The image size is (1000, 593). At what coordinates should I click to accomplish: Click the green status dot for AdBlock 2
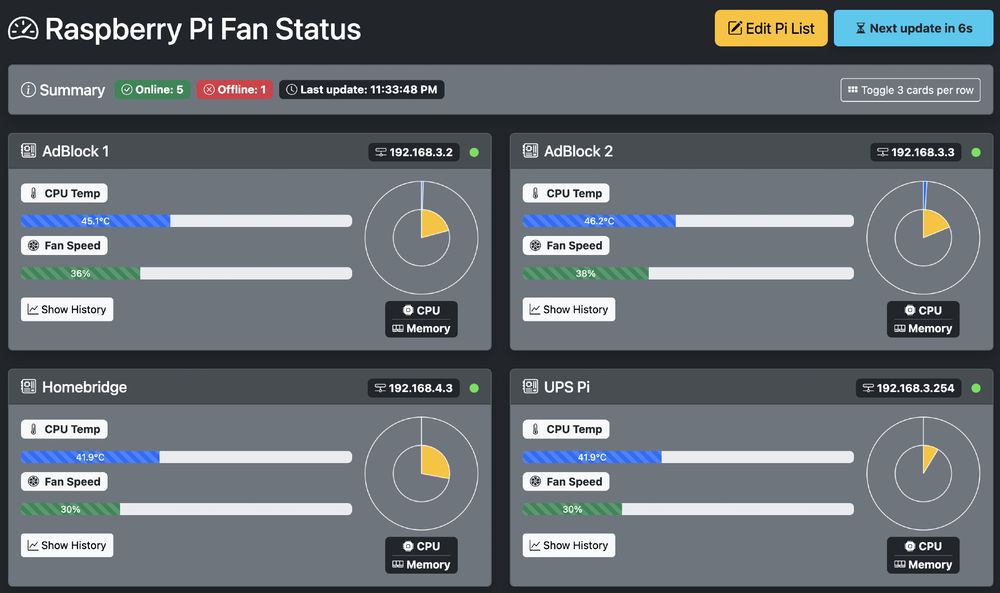click(x=976, y=152)
